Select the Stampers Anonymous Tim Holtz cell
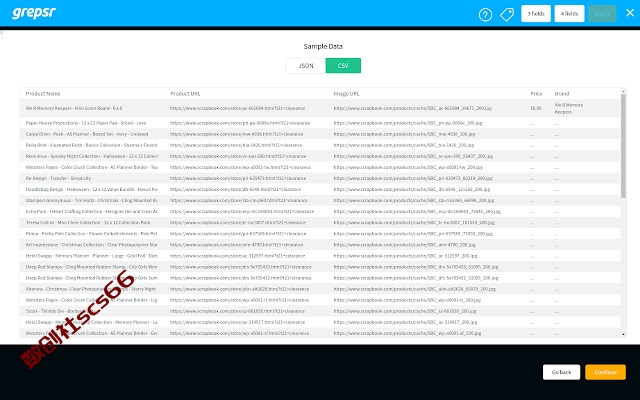The height and width of the screenshot is (400, 640). coord(91,200)
